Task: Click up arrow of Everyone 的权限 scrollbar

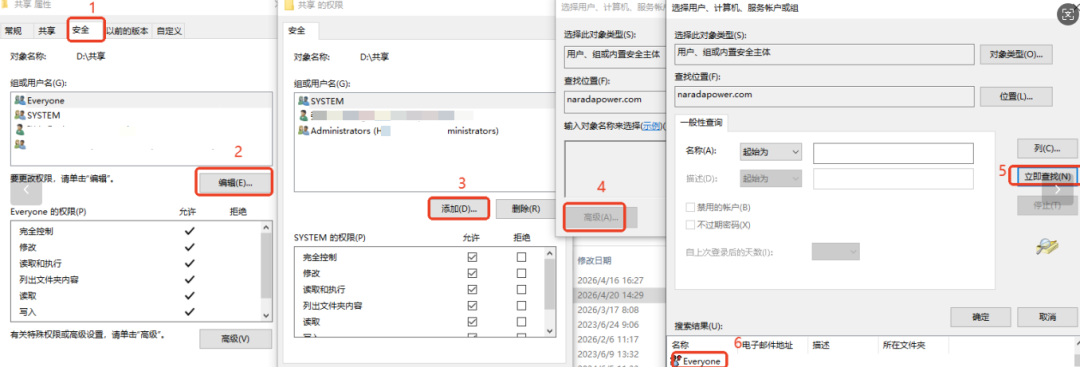Action: 267,227
